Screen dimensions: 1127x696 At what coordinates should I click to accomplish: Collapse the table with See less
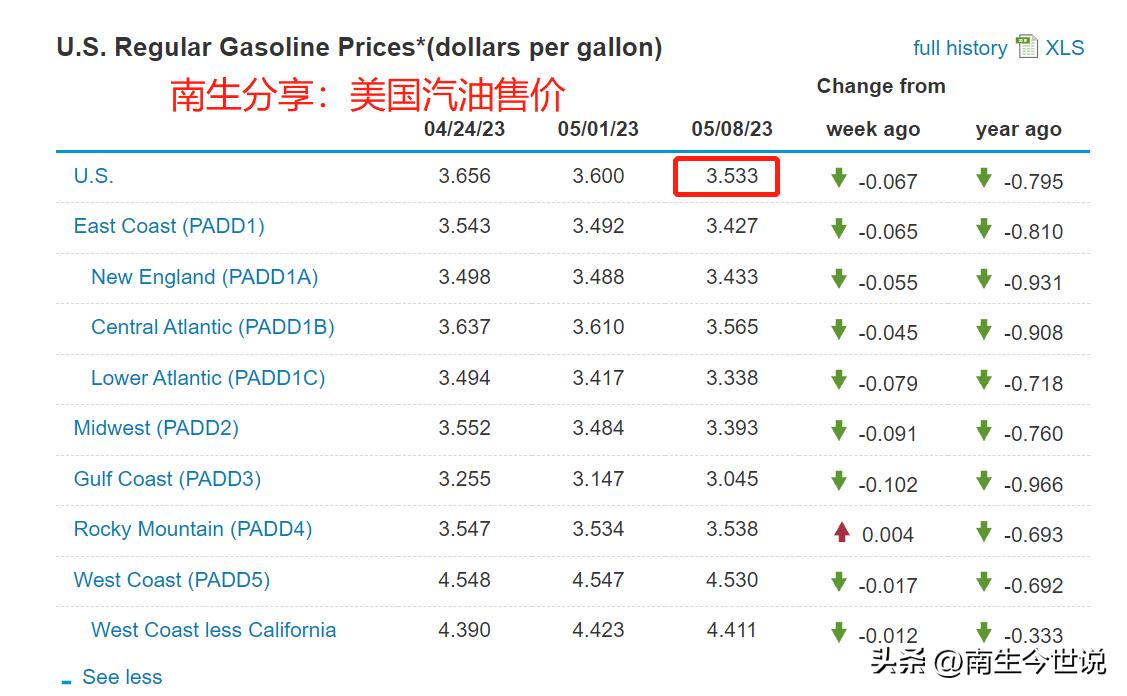click(x=121, y=677)
